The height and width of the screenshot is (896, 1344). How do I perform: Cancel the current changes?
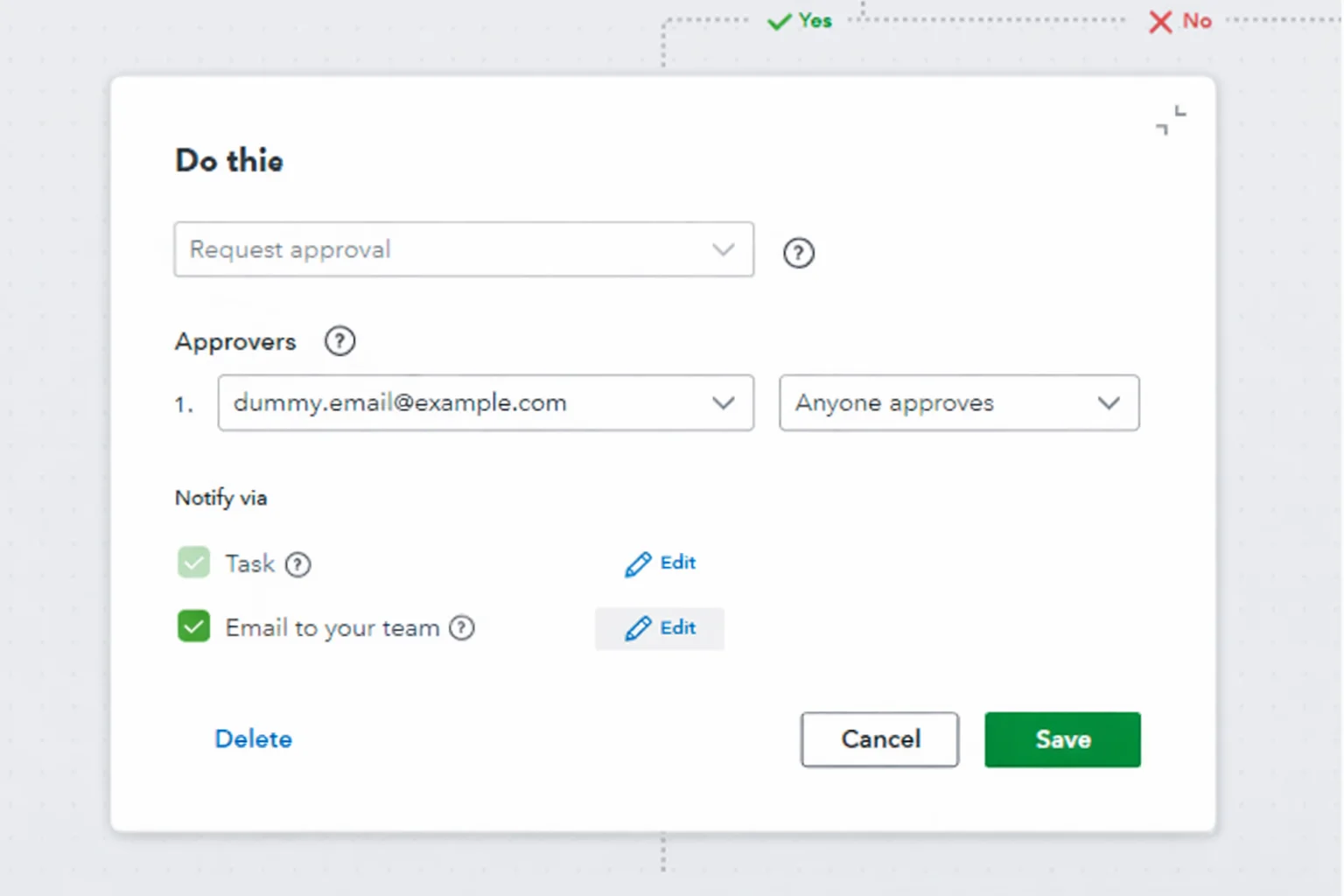879,739
